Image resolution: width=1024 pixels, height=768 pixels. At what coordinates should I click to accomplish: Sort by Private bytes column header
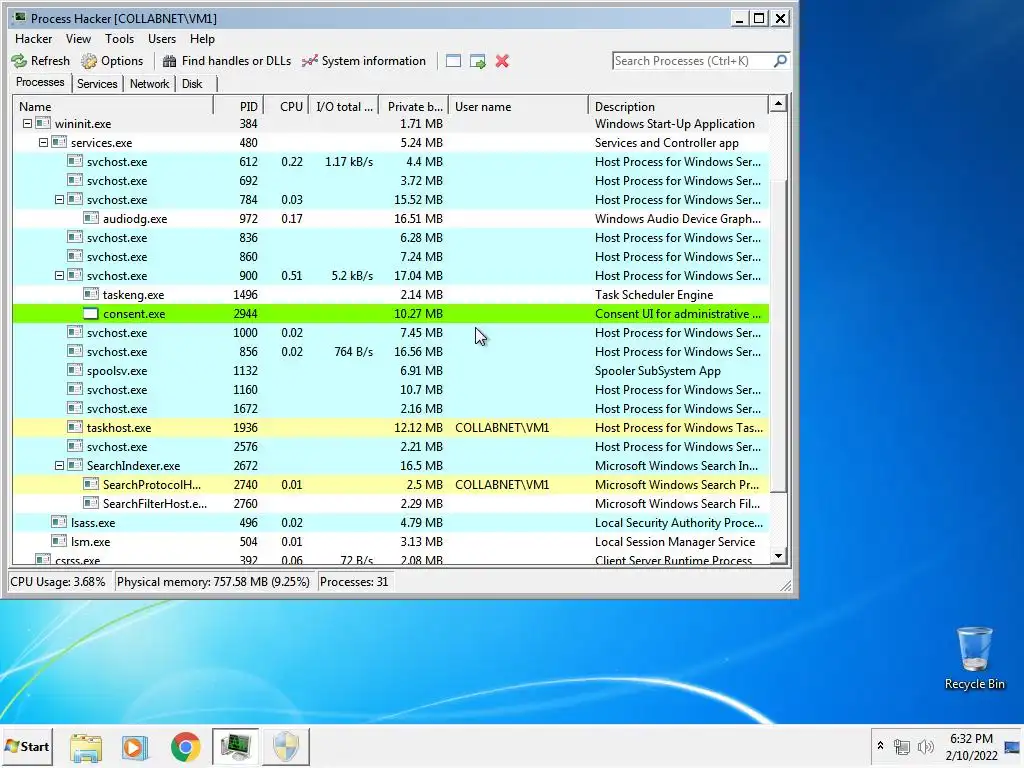tap(413, 106)
